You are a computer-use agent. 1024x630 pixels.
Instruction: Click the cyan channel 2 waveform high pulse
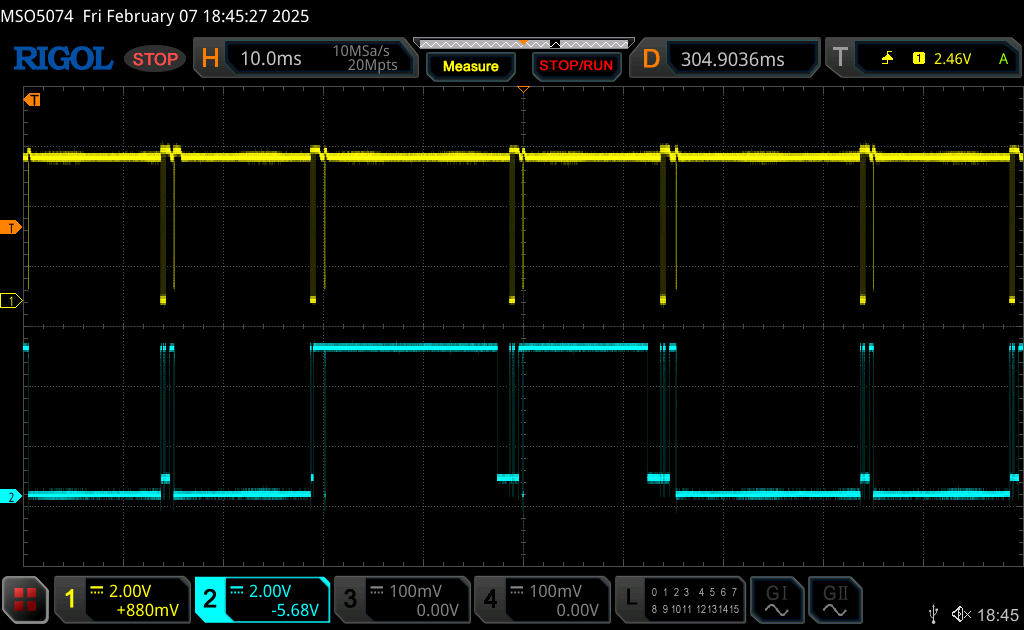click(405, 347)
